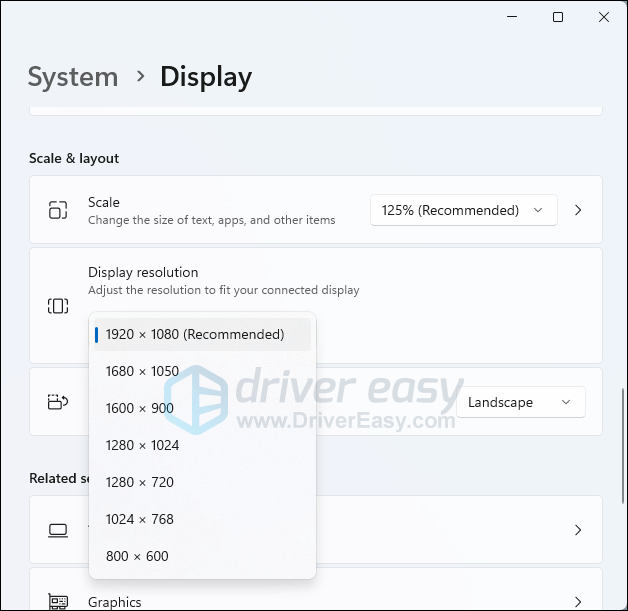The height and width of the screenshot is (611, 628).
Task: Set resolution to 1280 × 720
Action: 139,482
